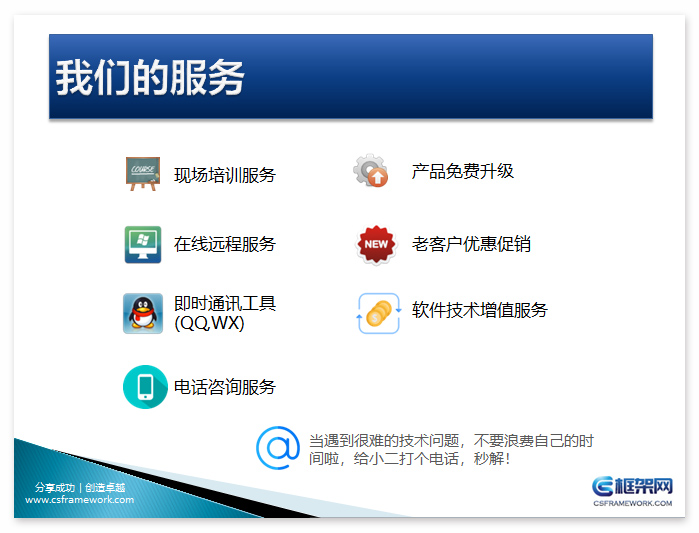This screenshot has width=699, height=533.
Task: Click the 分享成功 | 创造卓越 slogan
Action: [x=79, y=487]
